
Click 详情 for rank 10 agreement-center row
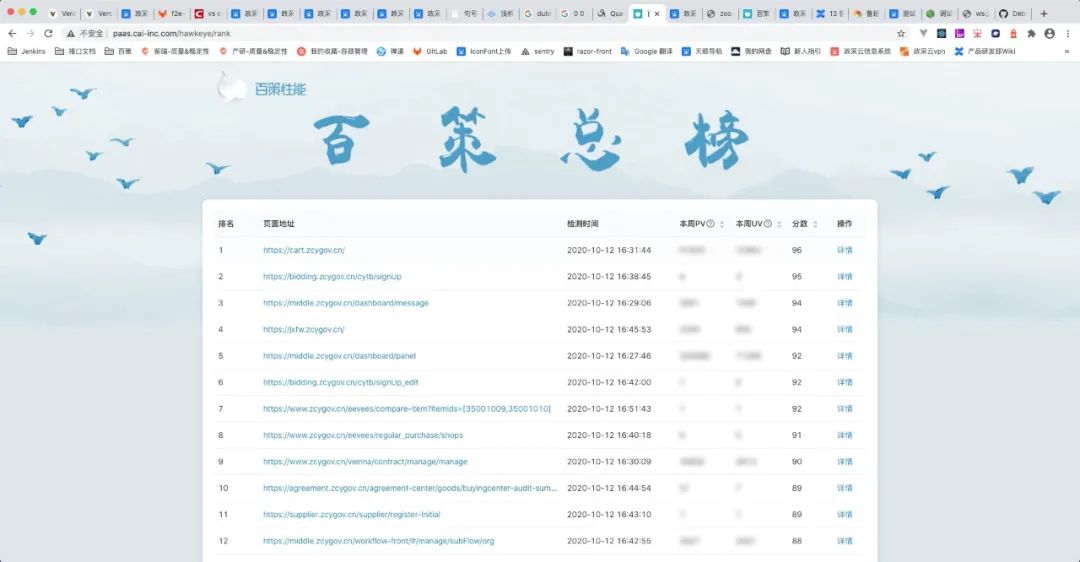[844, 488]
